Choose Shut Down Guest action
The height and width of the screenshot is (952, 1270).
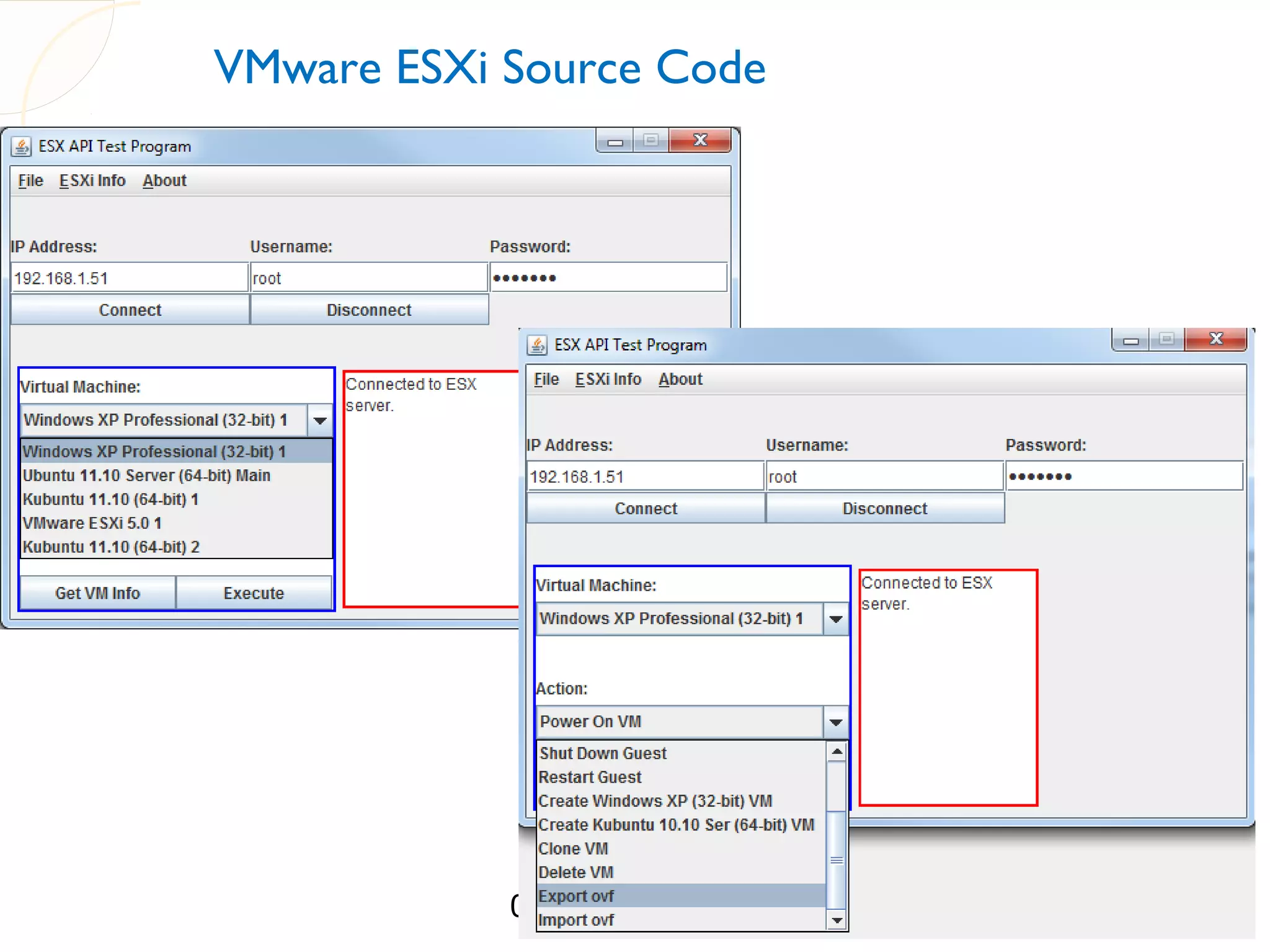(x=682, y=753)
